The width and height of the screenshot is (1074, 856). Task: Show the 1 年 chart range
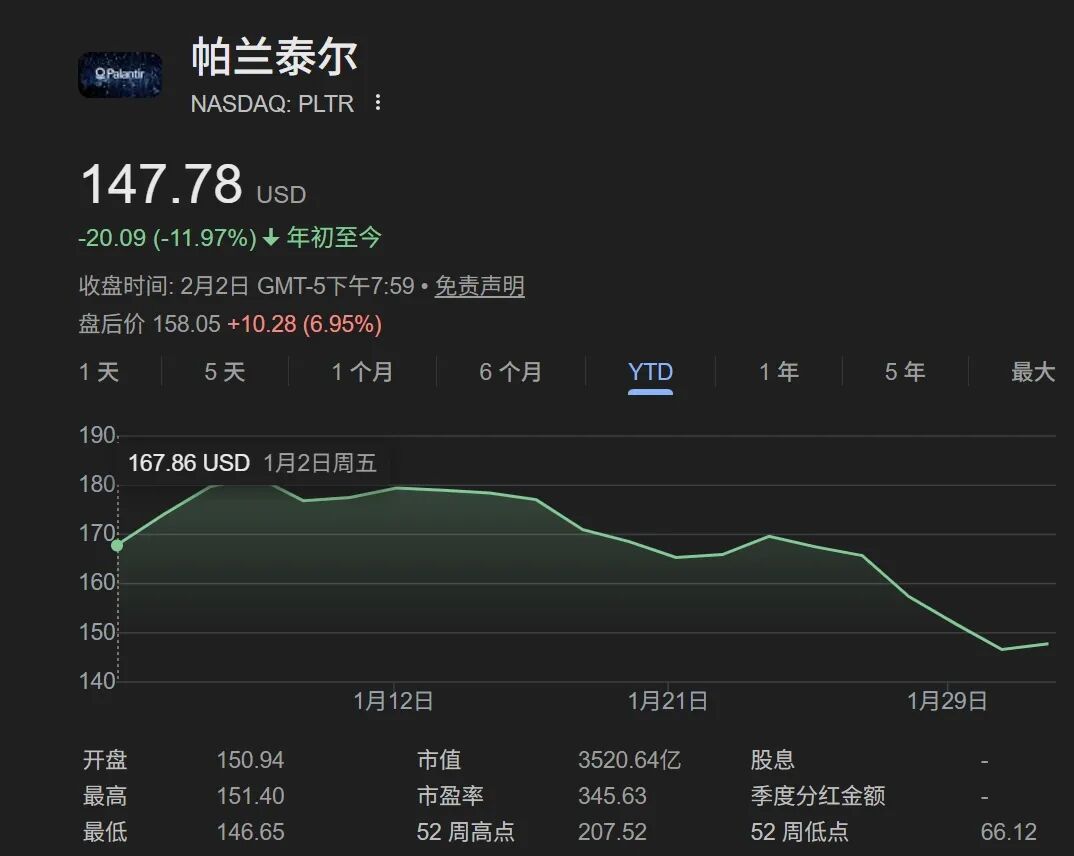pyautogui.click(x=779, y=372)
